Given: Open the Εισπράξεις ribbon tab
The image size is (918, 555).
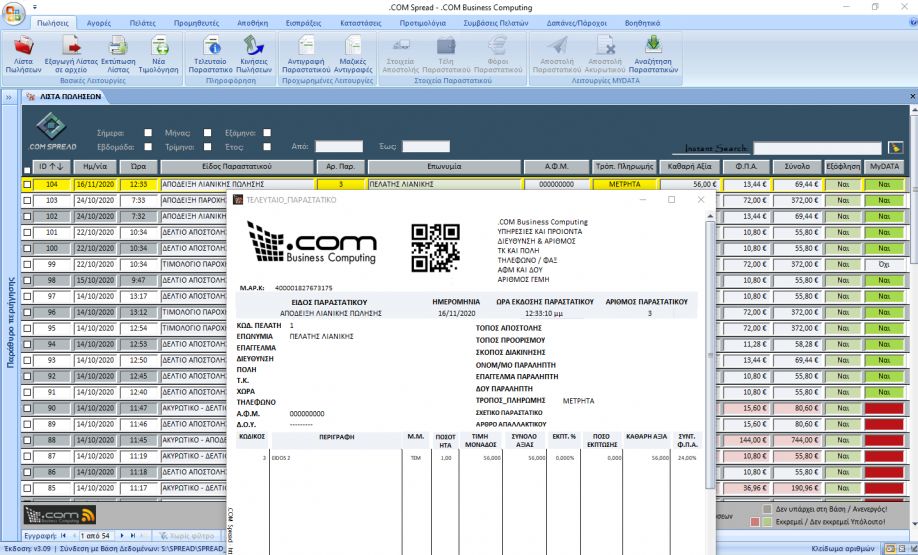Looking at the screenshot, I should point(303,23).
